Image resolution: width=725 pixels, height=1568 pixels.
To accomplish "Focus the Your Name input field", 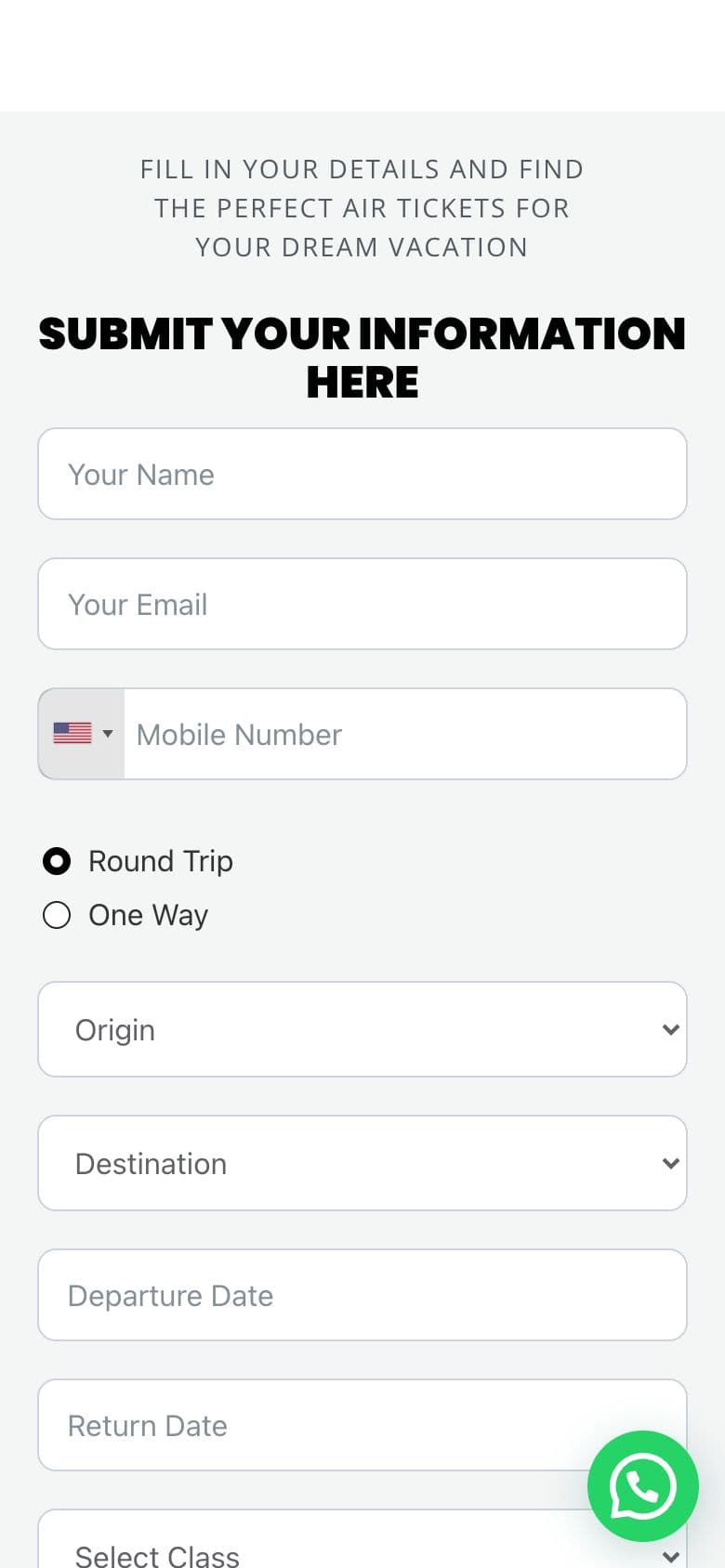I will point(362,474).
